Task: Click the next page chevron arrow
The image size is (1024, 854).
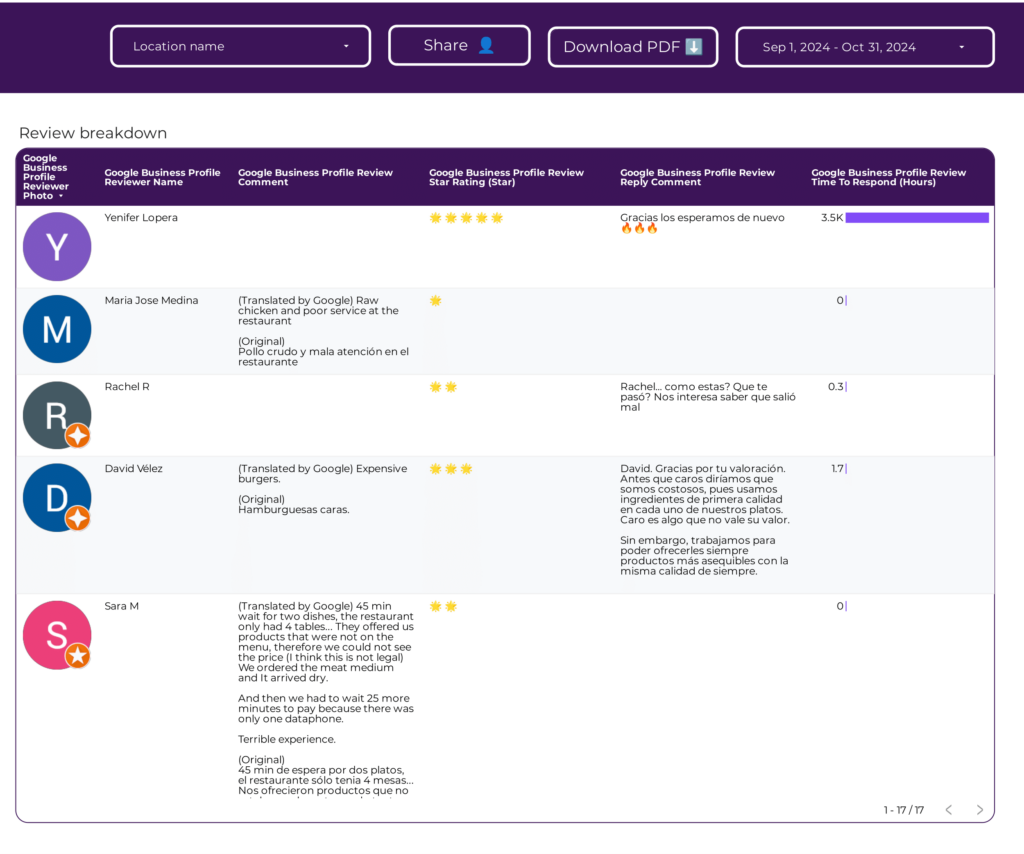Action: click(979, 810)
